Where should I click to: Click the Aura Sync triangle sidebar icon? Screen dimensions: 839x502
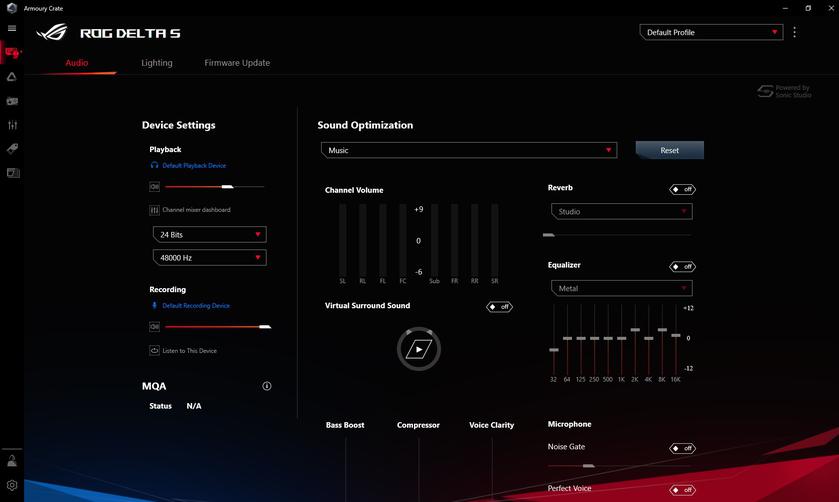tap(12, 76)
